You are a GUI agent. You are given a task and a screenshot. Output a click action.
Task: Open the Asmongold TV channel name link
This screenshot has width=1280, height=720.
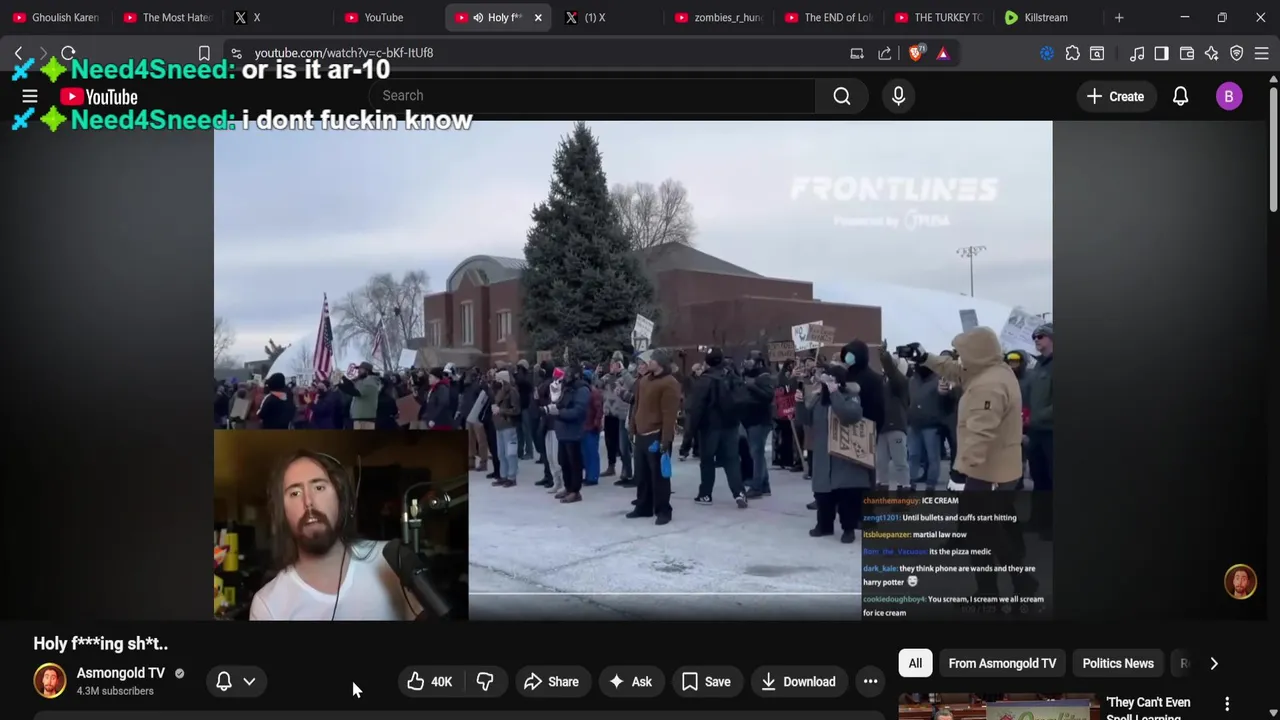pyautogui.click(x=121, y=673)
